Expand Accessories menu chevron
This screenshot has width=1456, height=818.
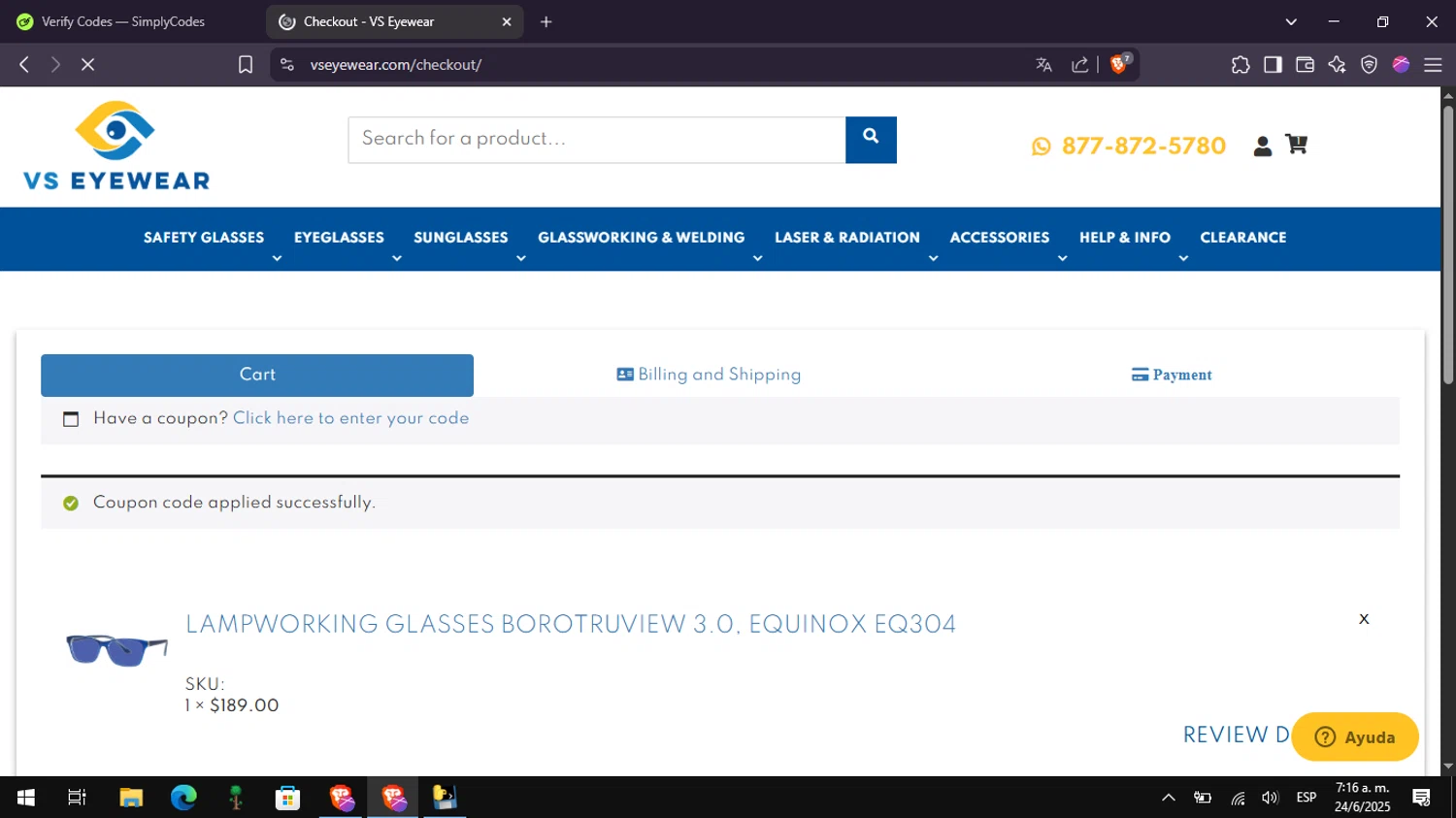(x=1062, y=258)
